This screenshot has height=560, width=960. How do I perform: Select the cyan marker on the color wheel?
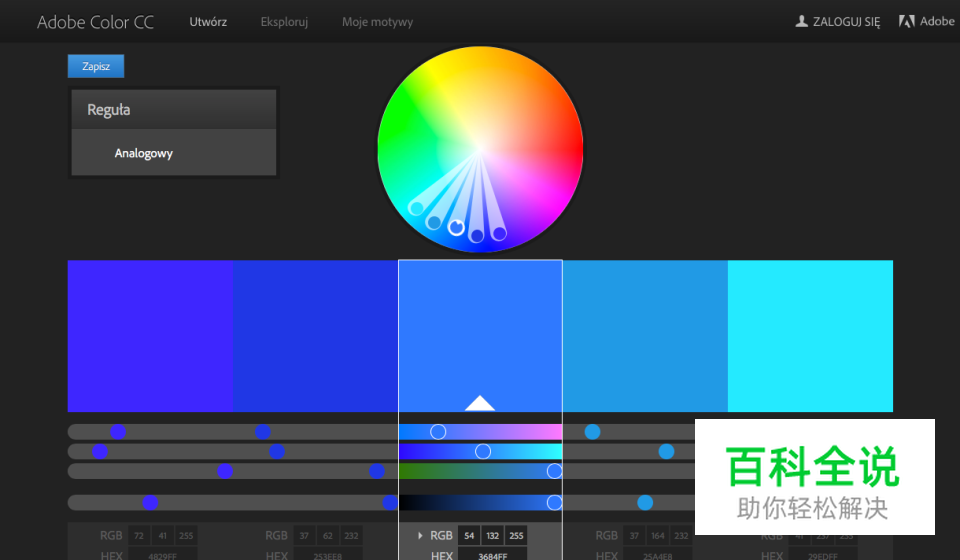417,208
